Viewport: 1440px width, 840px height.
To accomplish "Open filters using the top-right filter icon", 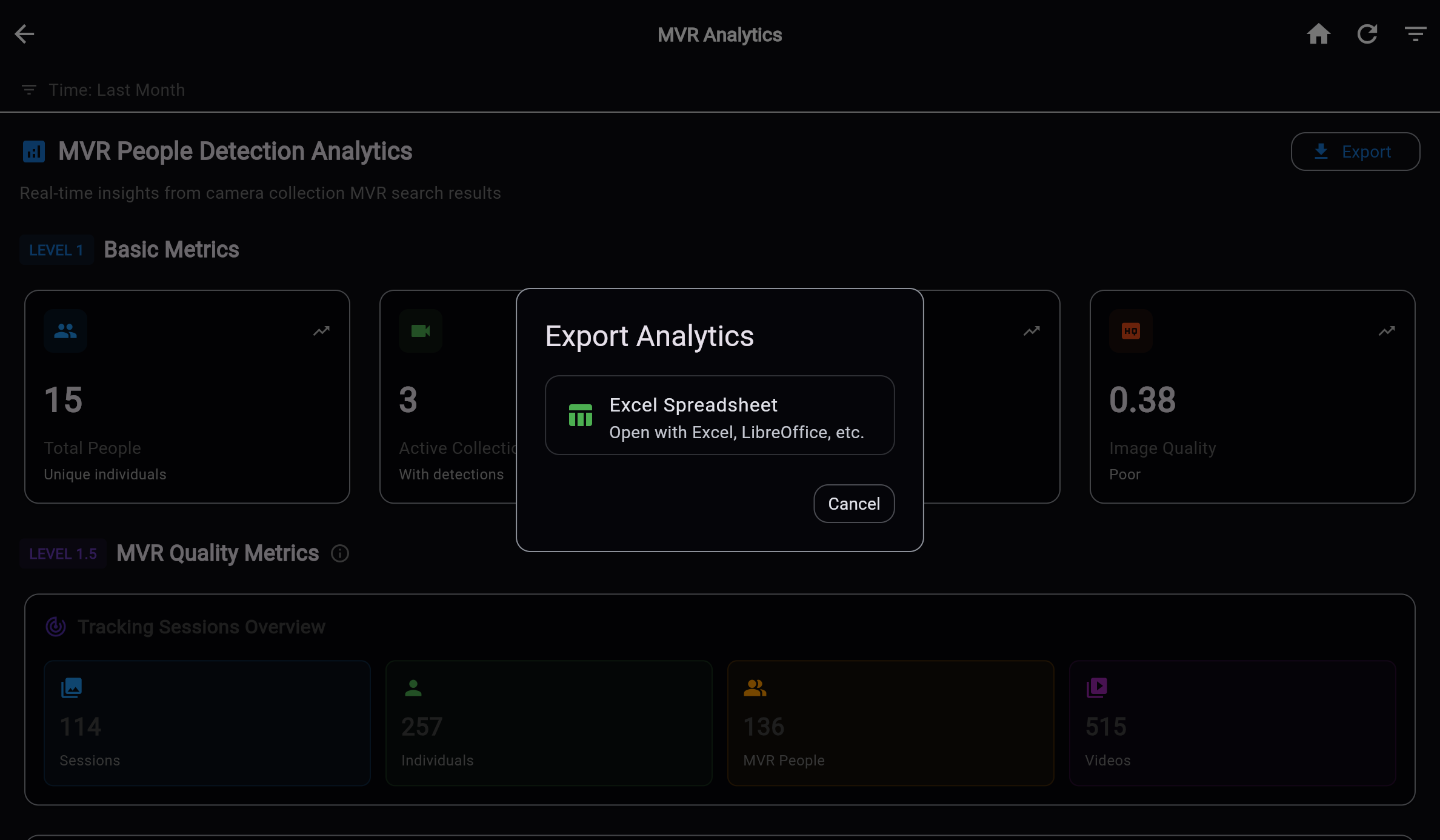I will (1416, 34).
